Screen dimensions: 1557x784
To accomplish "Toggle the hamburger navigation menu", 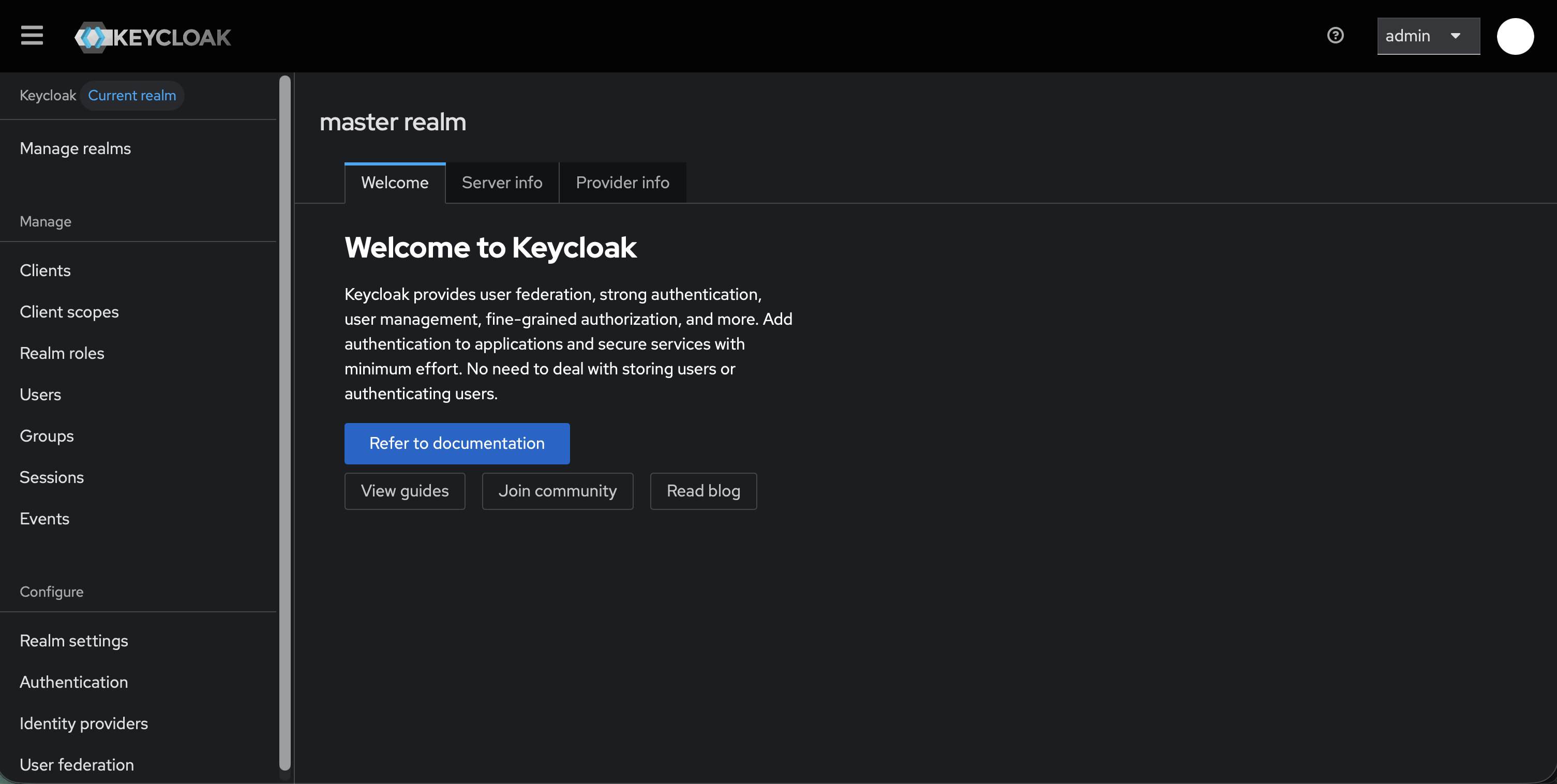I will 32,36.
